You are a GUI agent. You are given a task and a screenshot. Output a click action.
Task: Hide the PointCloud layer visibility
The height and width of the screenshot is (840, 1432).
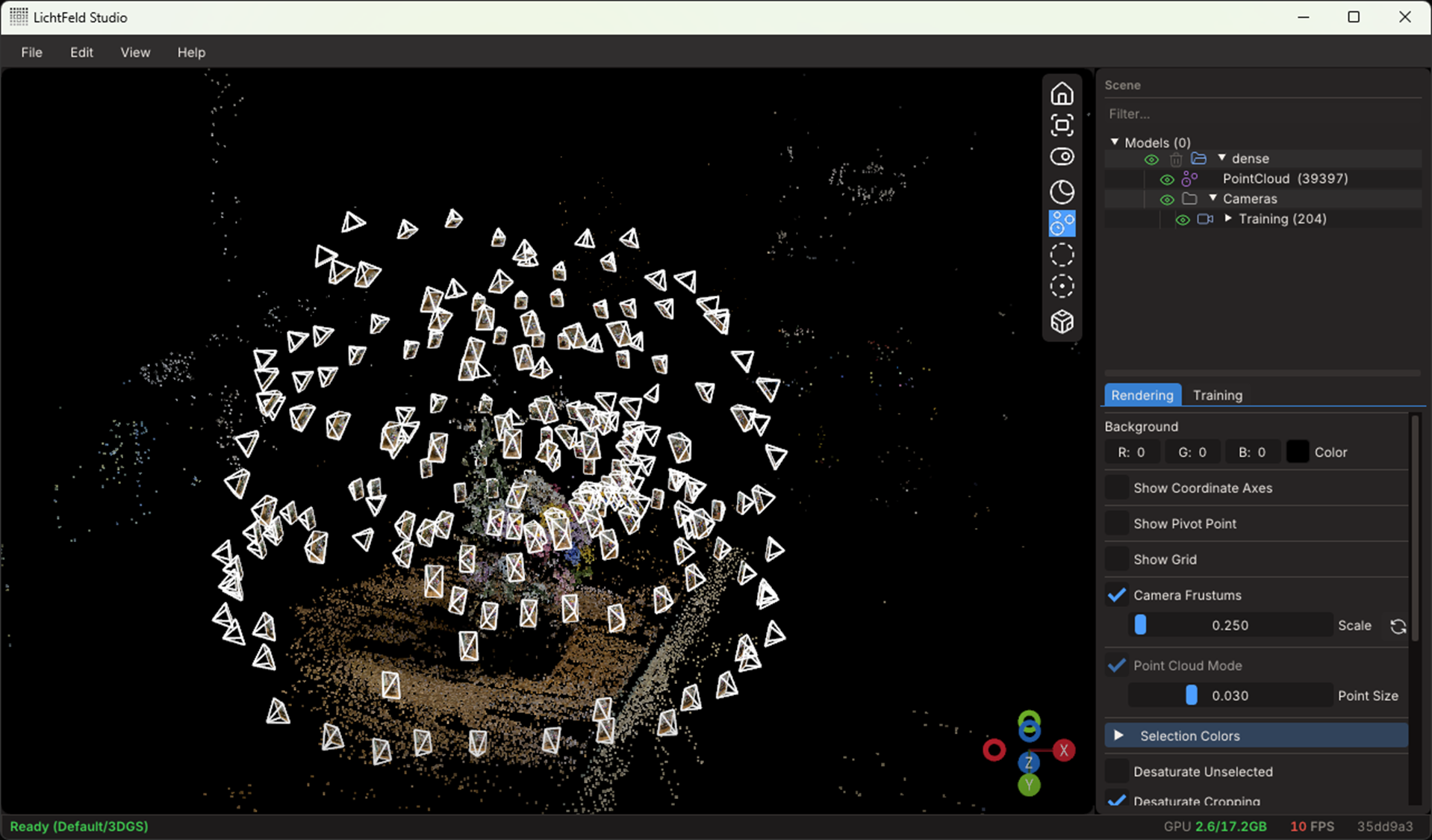1167,179
